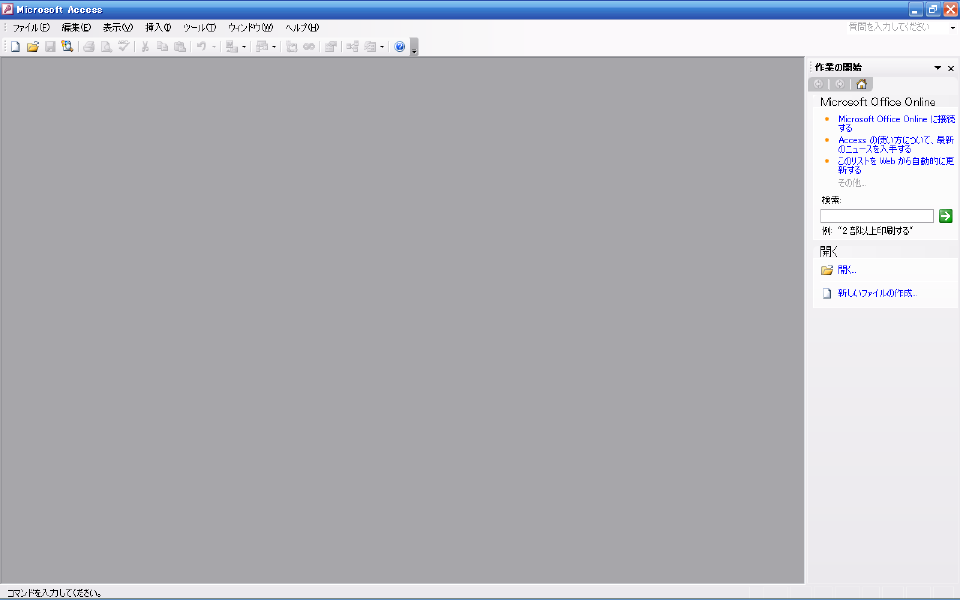The height and width of the screenshot is (600, 960).
Task: Click the OfficeLinks toolbar icon
Action: (x=231, y=47)
